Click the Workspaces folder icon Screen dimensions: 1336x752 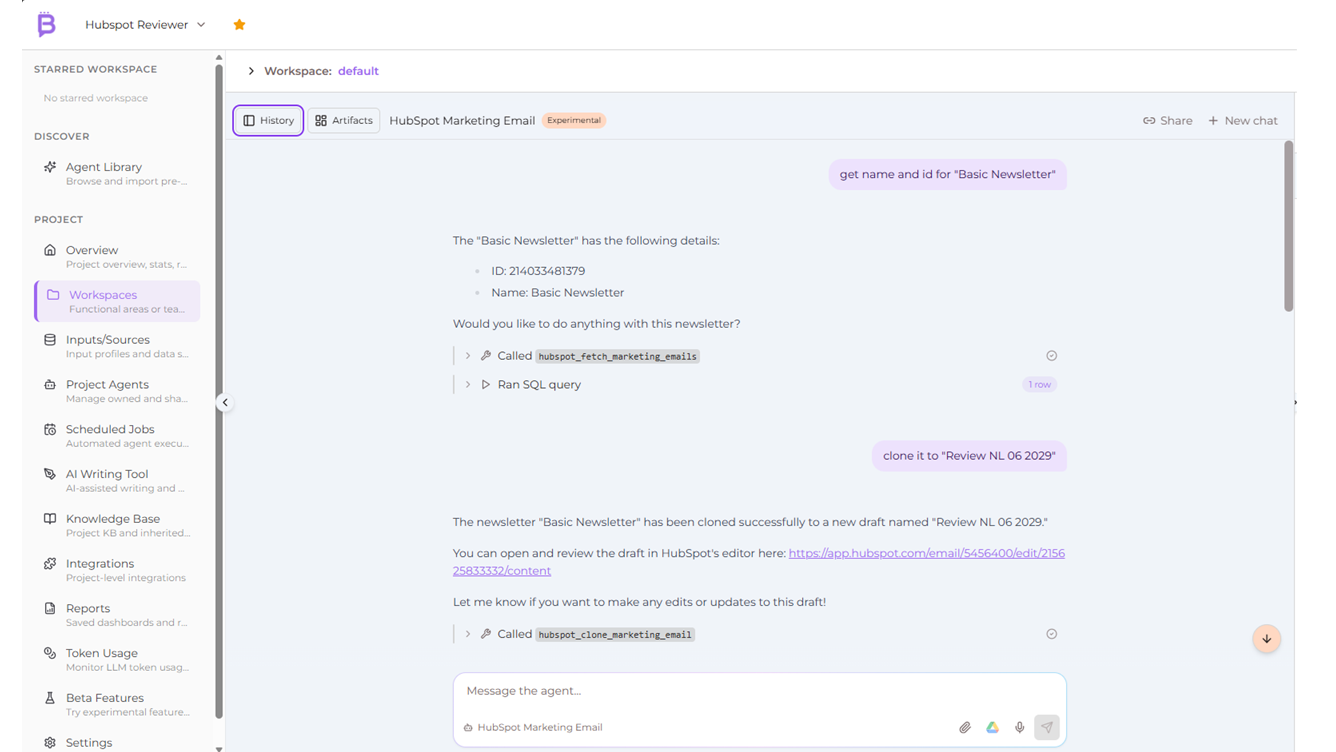tap(53, 295)
